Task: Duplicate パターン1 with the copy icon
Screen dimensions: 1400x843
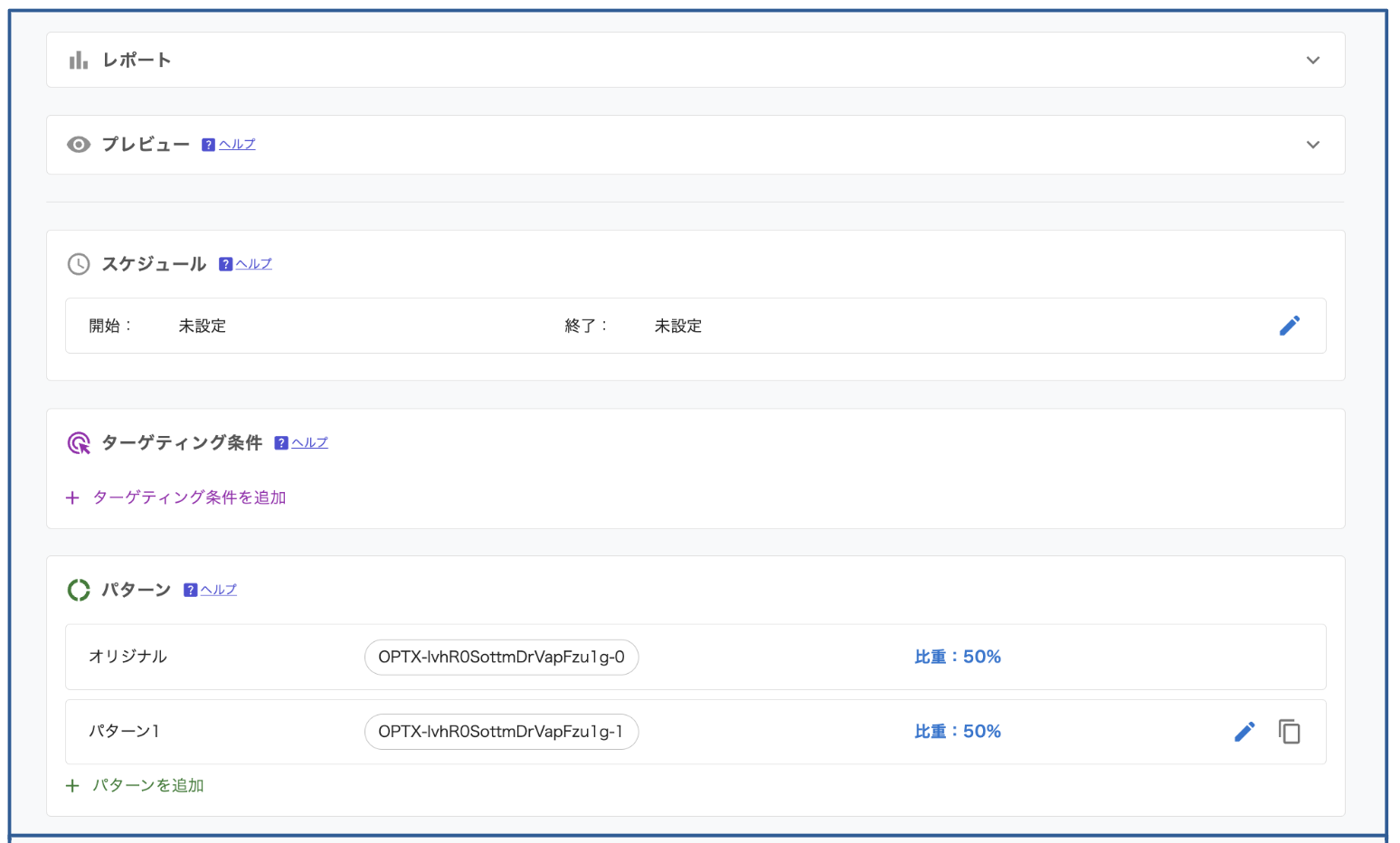Action: click(1289, 732)
